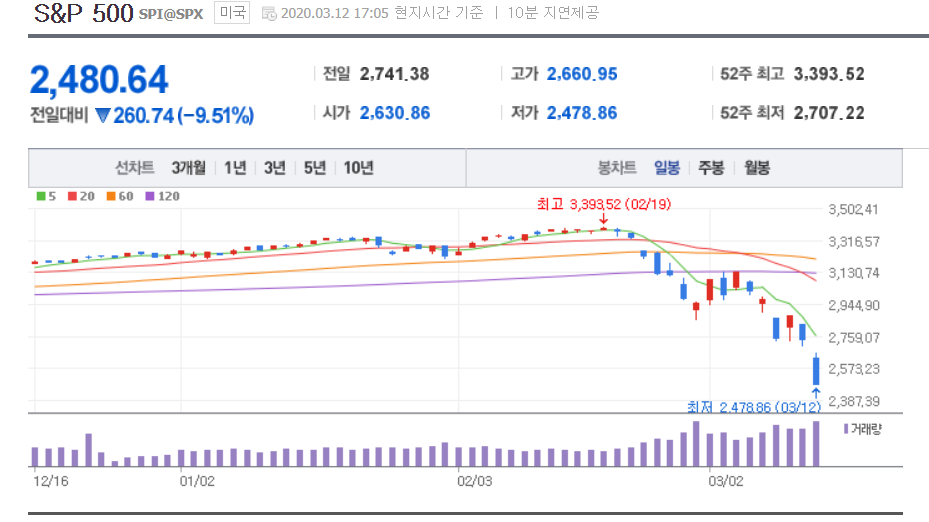Click the 선차트 label

click(x=134, y=168)
